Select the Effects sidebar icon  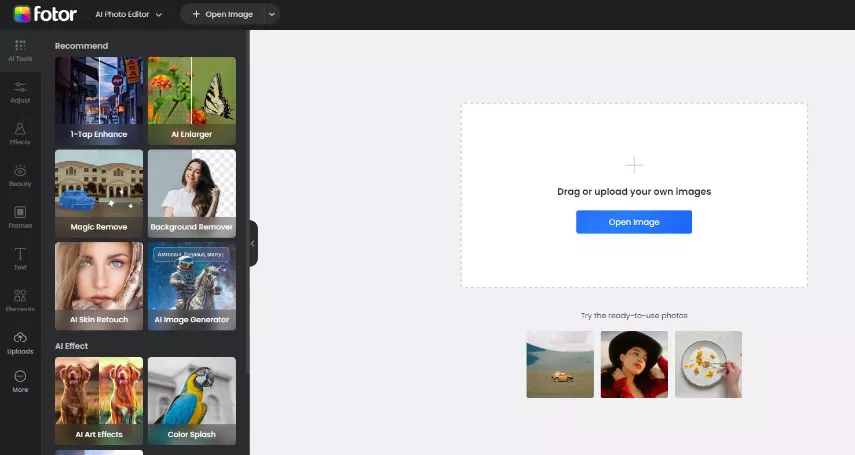(x=20, y=134)
